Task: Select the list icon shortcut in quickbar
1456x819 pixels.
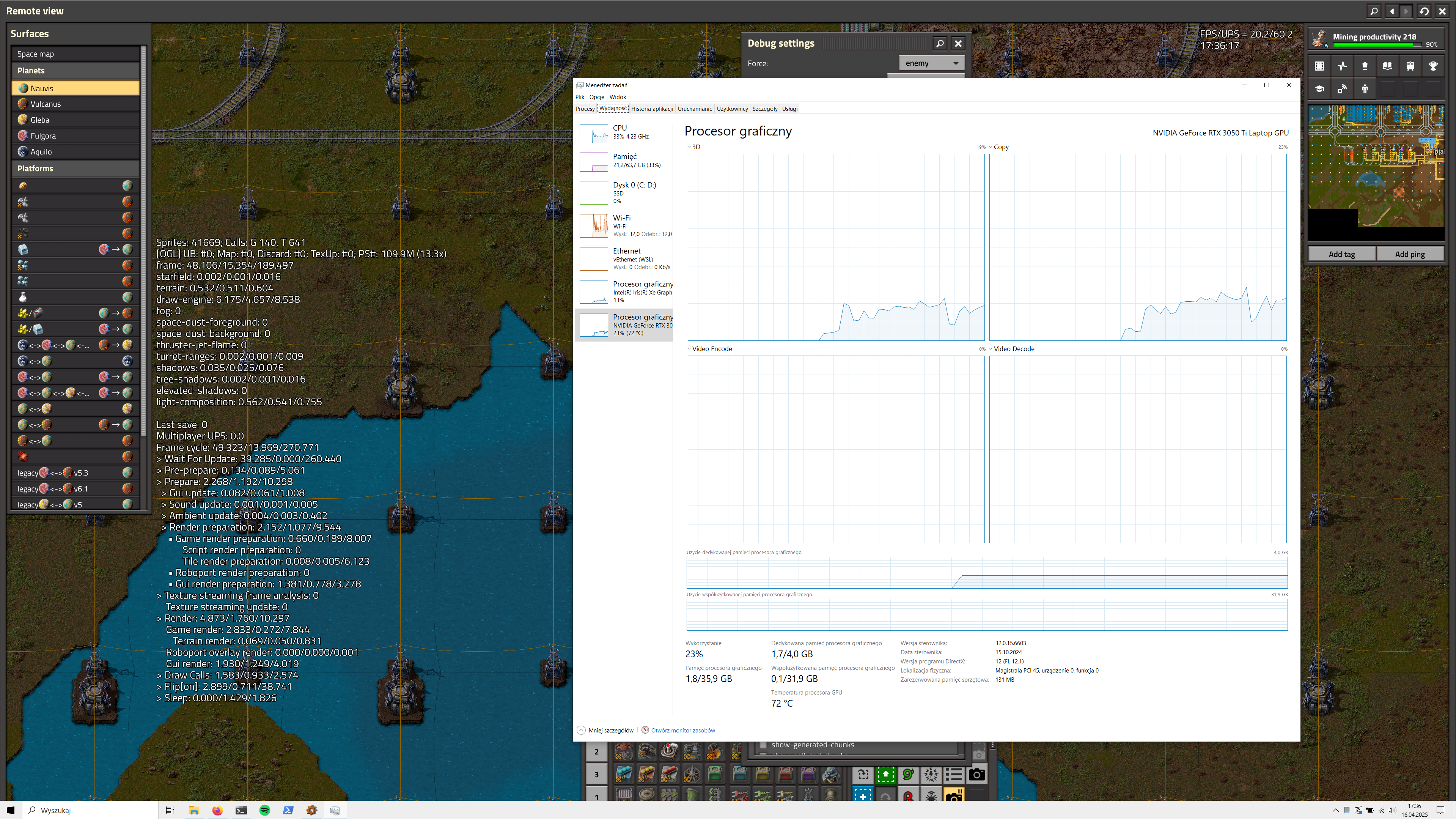Action: click(x=953, y=774)
